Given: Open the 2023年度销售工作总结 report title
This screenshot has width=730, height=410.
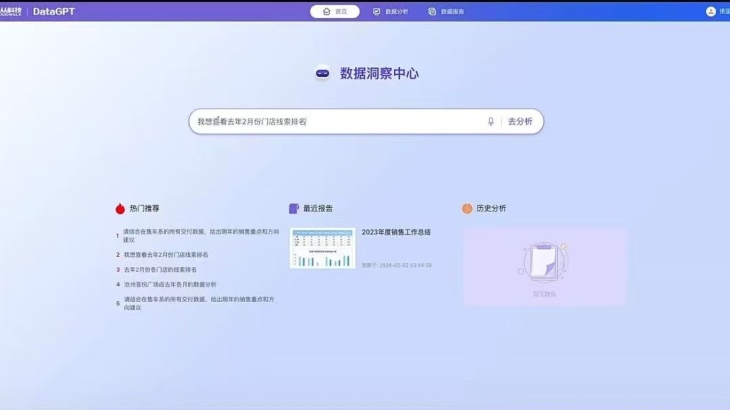Looking at the screenshot, I should (396, 232).
